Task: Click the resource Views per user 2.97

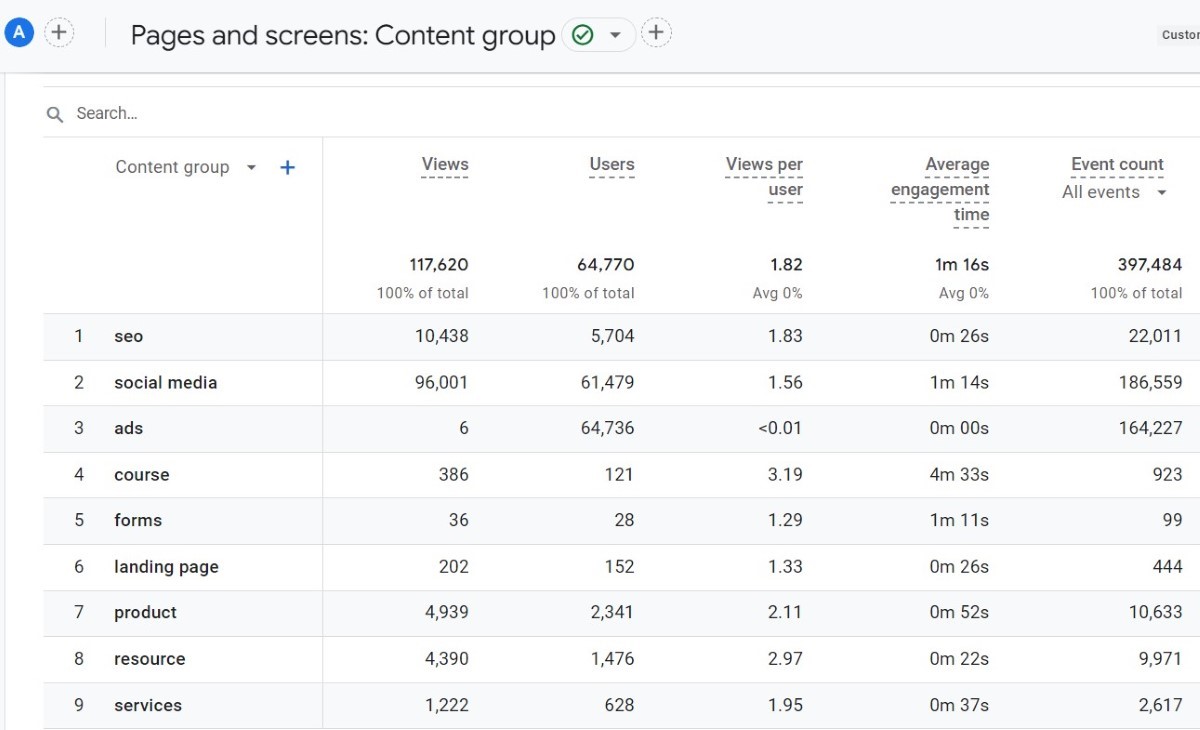Action: tap(785, 659)
